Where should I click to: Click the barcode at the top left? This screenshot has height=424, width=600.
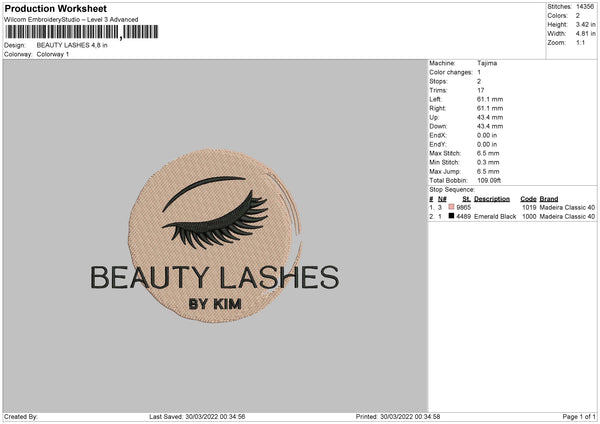82,32
